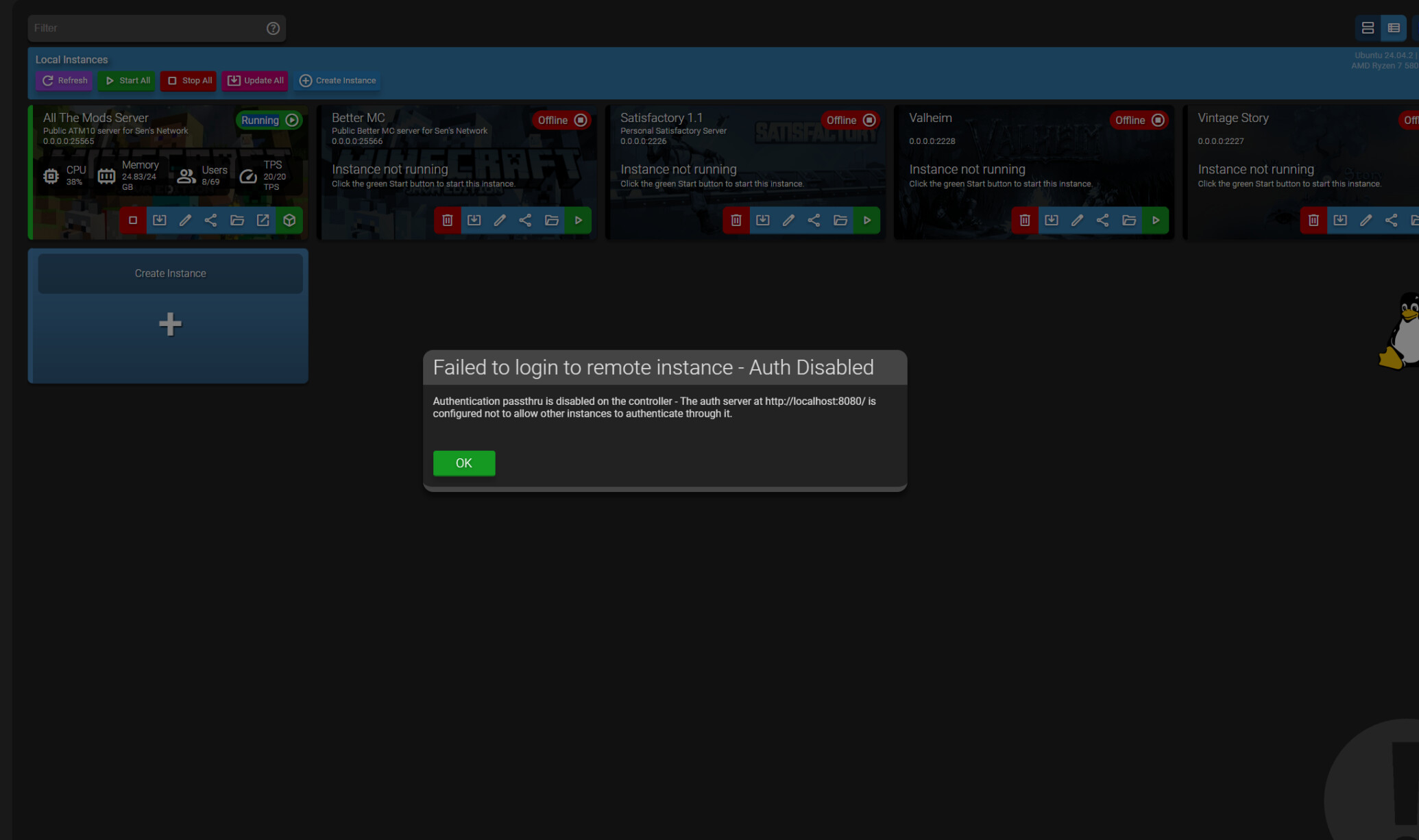Click the Users 8/69 stat
1419x840 pixels.
[x=202, y=175]
